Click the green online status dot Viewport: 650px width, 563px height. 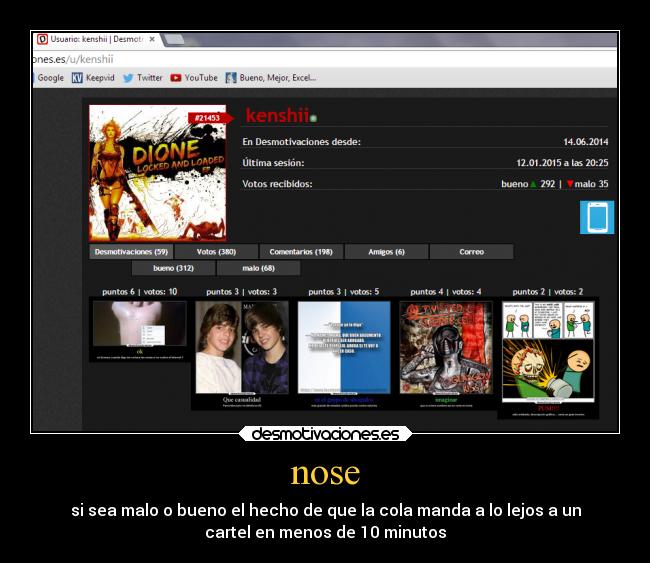click(x=313, y=119)
